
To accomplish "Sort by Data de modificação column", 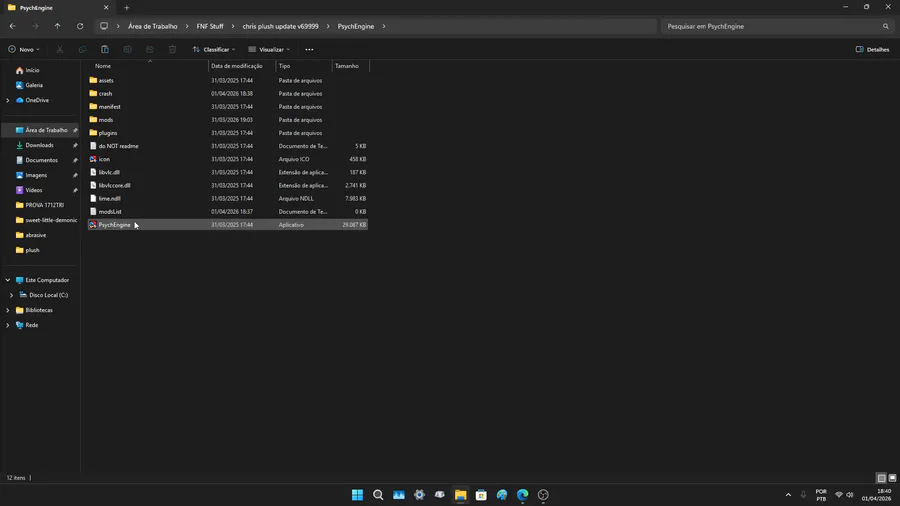I will pos(242,66).
